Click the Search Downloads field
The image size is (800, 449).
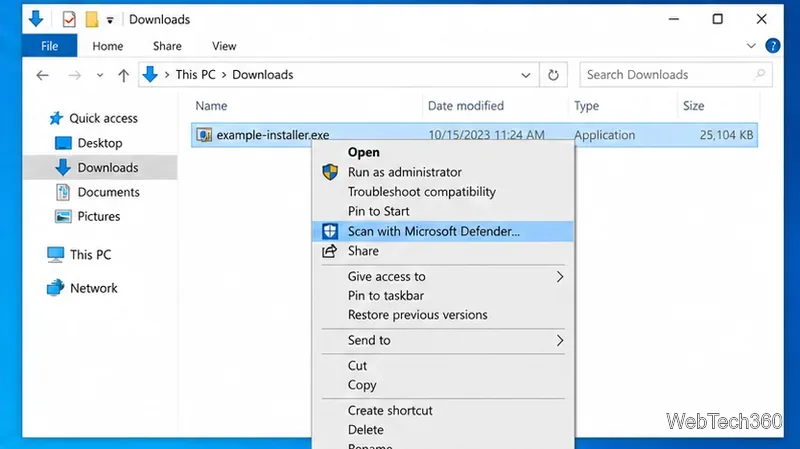coord(676,74)
